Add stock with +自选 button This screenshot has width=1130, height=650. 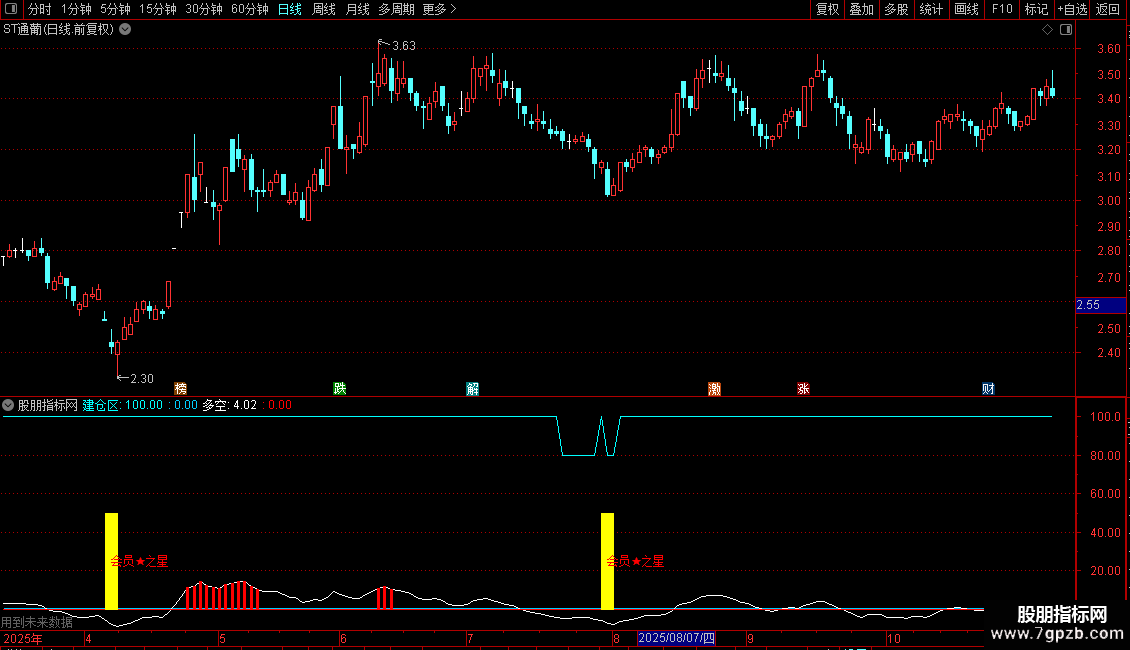pos(1072,9)
